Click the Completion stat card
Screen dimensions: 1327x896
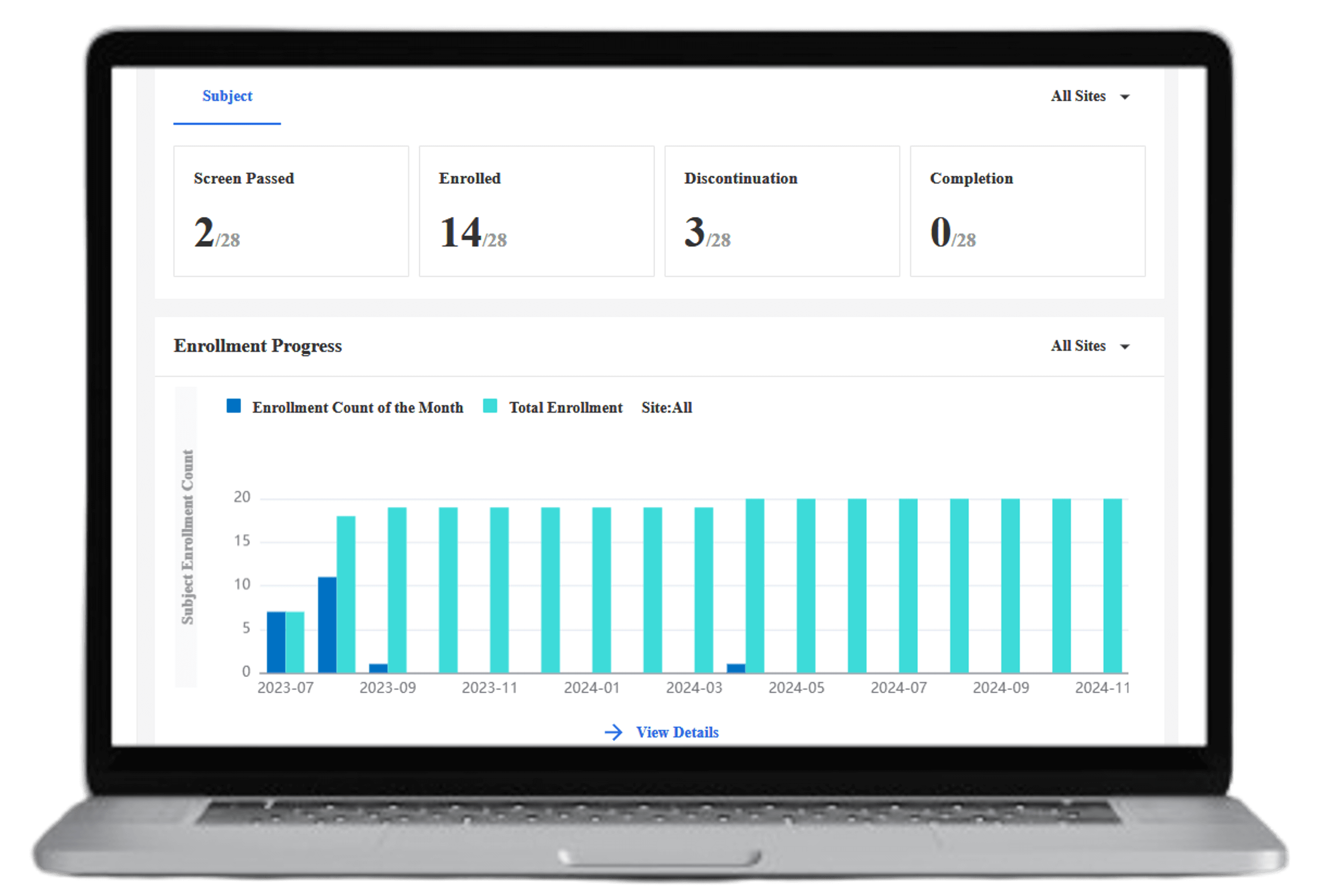[1028, 211]
